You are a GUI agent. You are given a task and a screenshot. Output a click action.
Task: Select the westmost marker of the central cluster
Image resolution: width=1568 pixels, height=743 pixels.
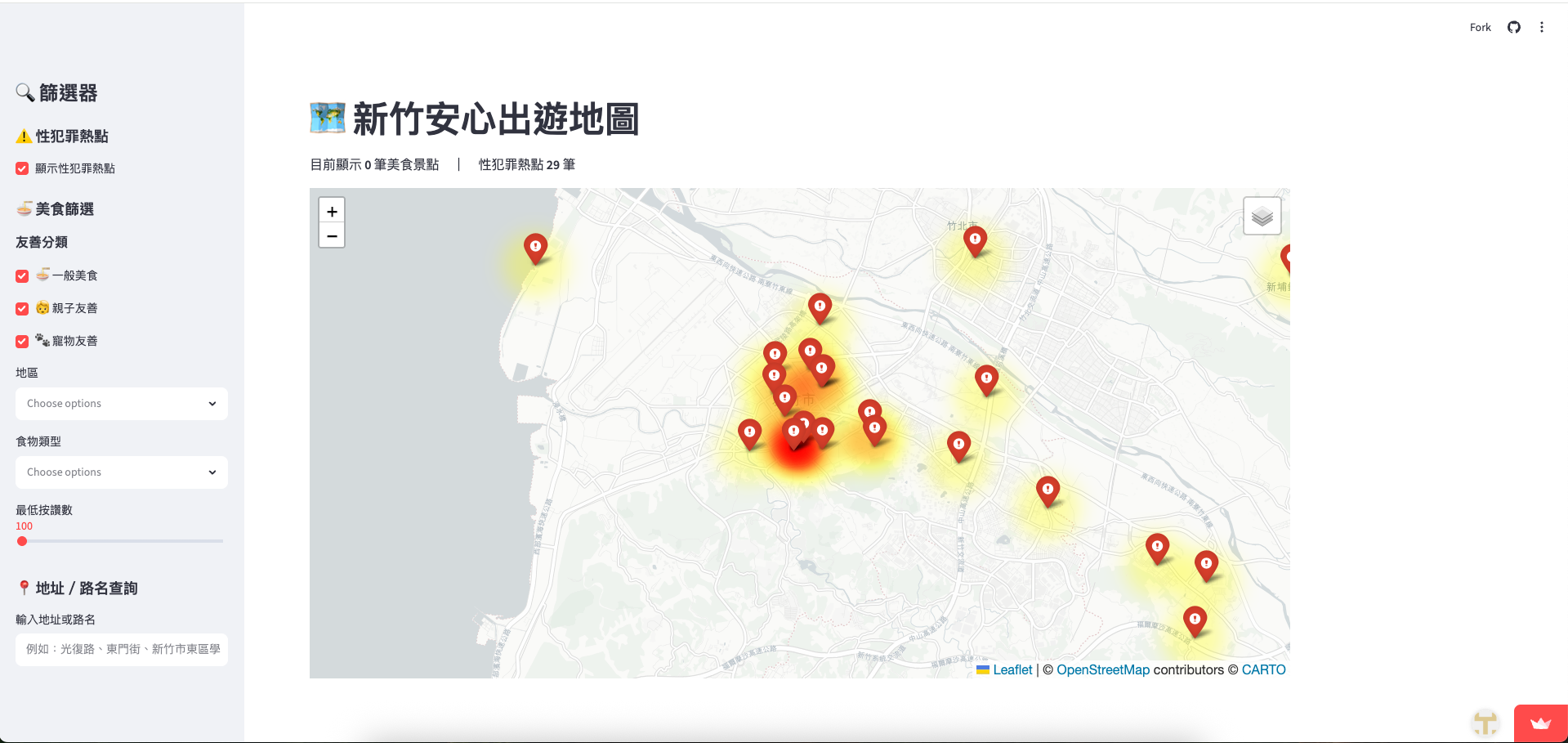tap(749, 434)
